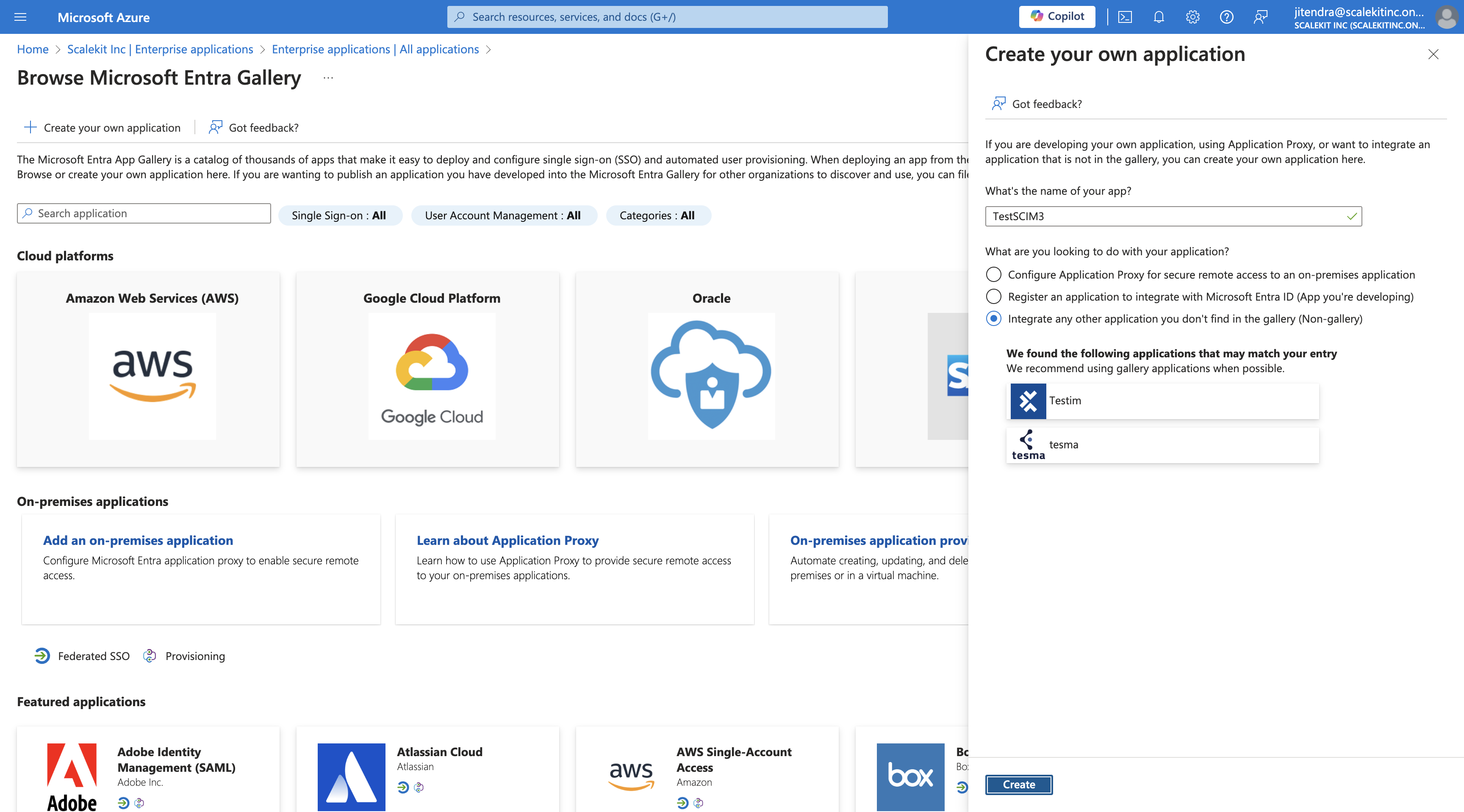This screenshot has height=812, width=1464.
Task: Select the Amazon Web Services card
Action: [x=148, y=369]
